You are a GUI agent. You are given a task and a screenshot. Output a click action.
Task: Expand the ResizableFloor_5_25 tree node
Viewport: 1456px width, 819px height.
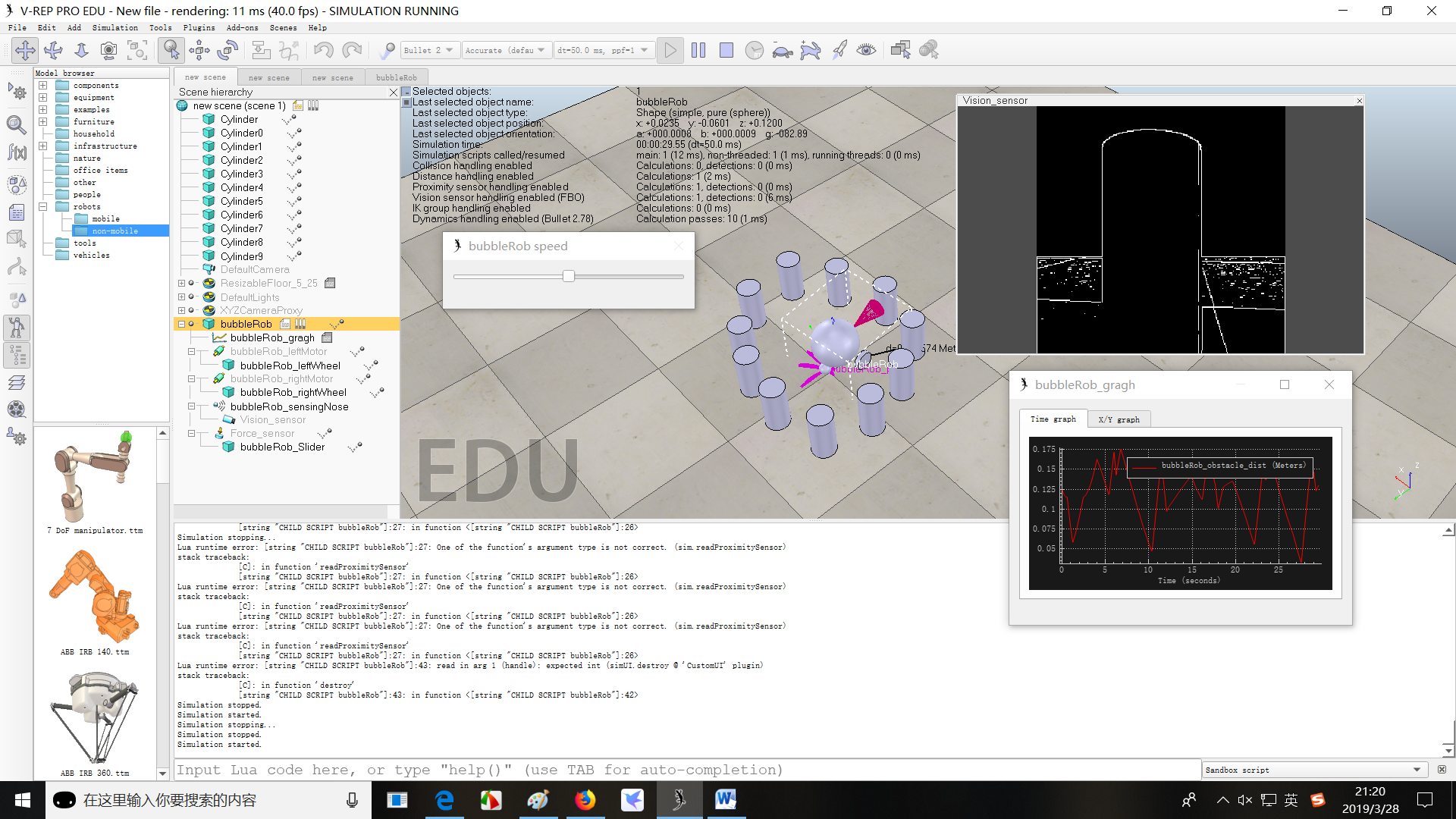181,284
